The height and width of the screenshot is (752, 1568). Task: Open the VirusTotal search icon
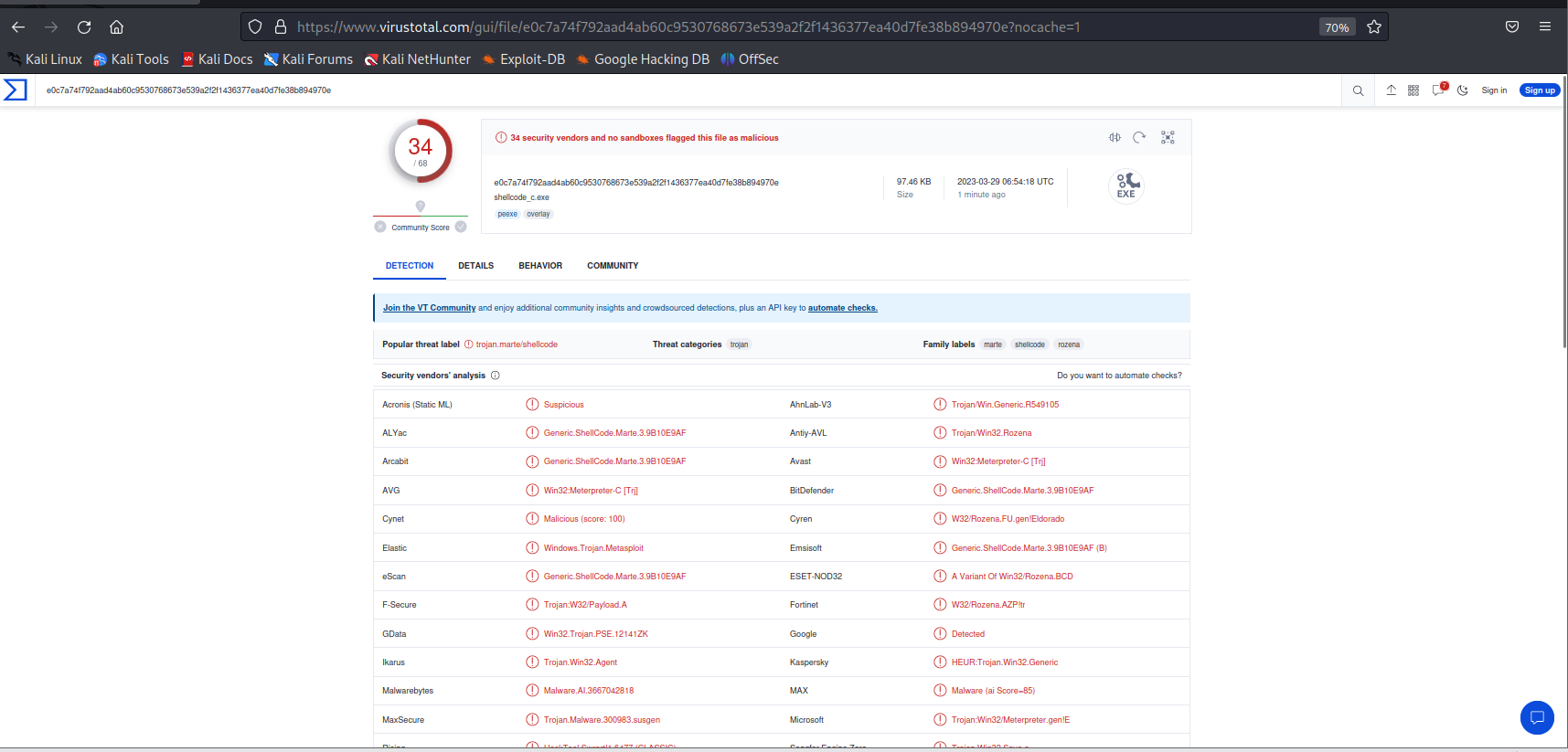tap(1358, 90)
